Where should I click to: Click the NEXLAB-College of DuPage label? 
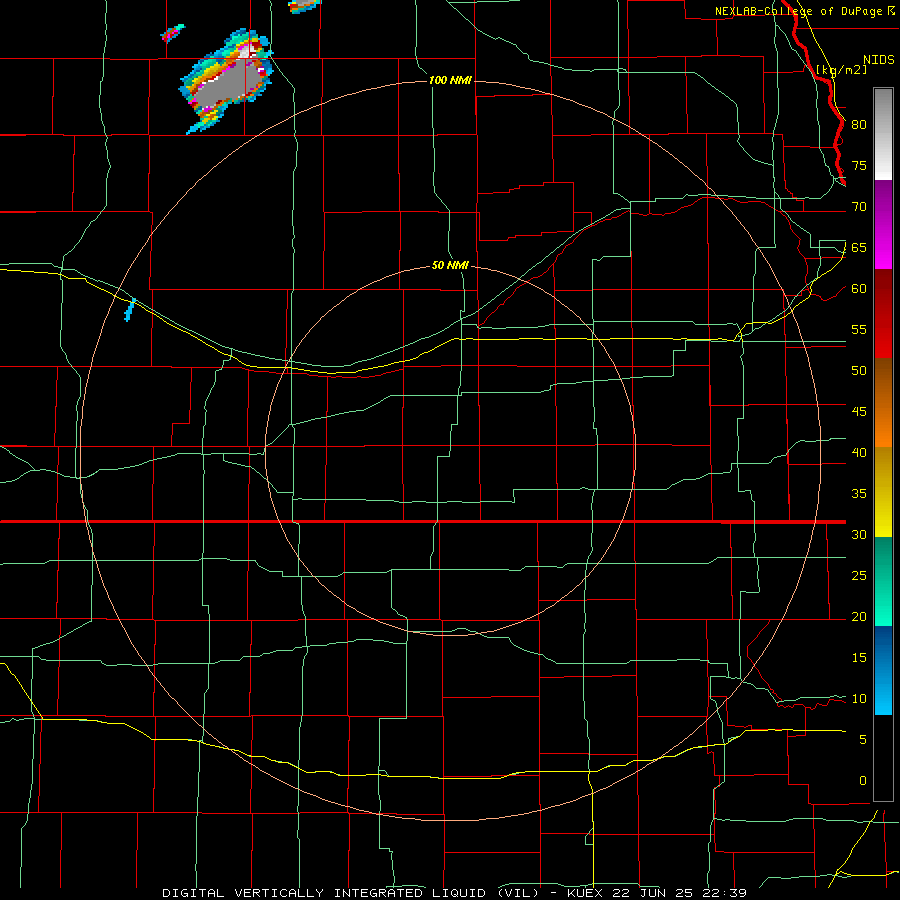[x=798, y=11]
